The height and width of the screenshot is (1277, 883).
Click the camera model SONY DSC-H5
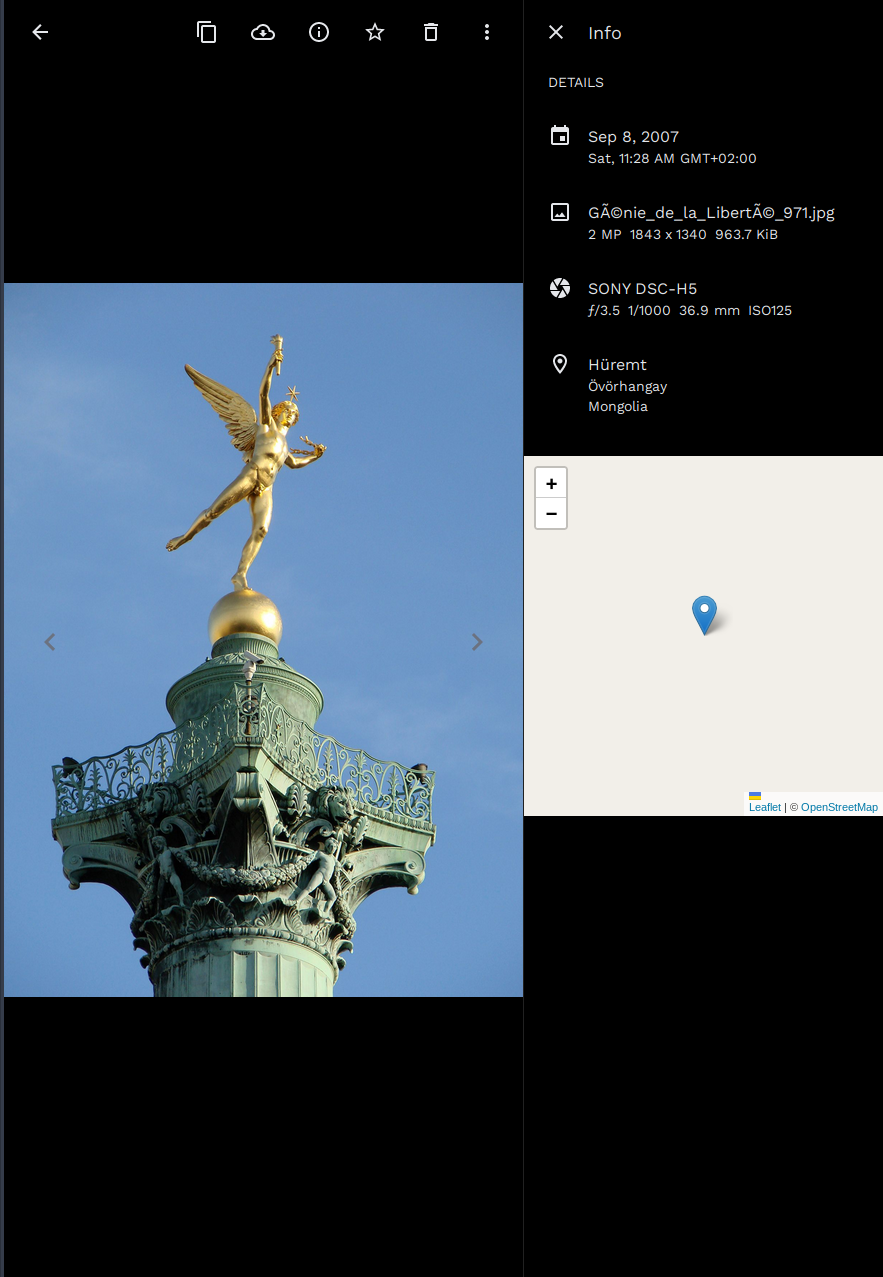pos(642,289)
